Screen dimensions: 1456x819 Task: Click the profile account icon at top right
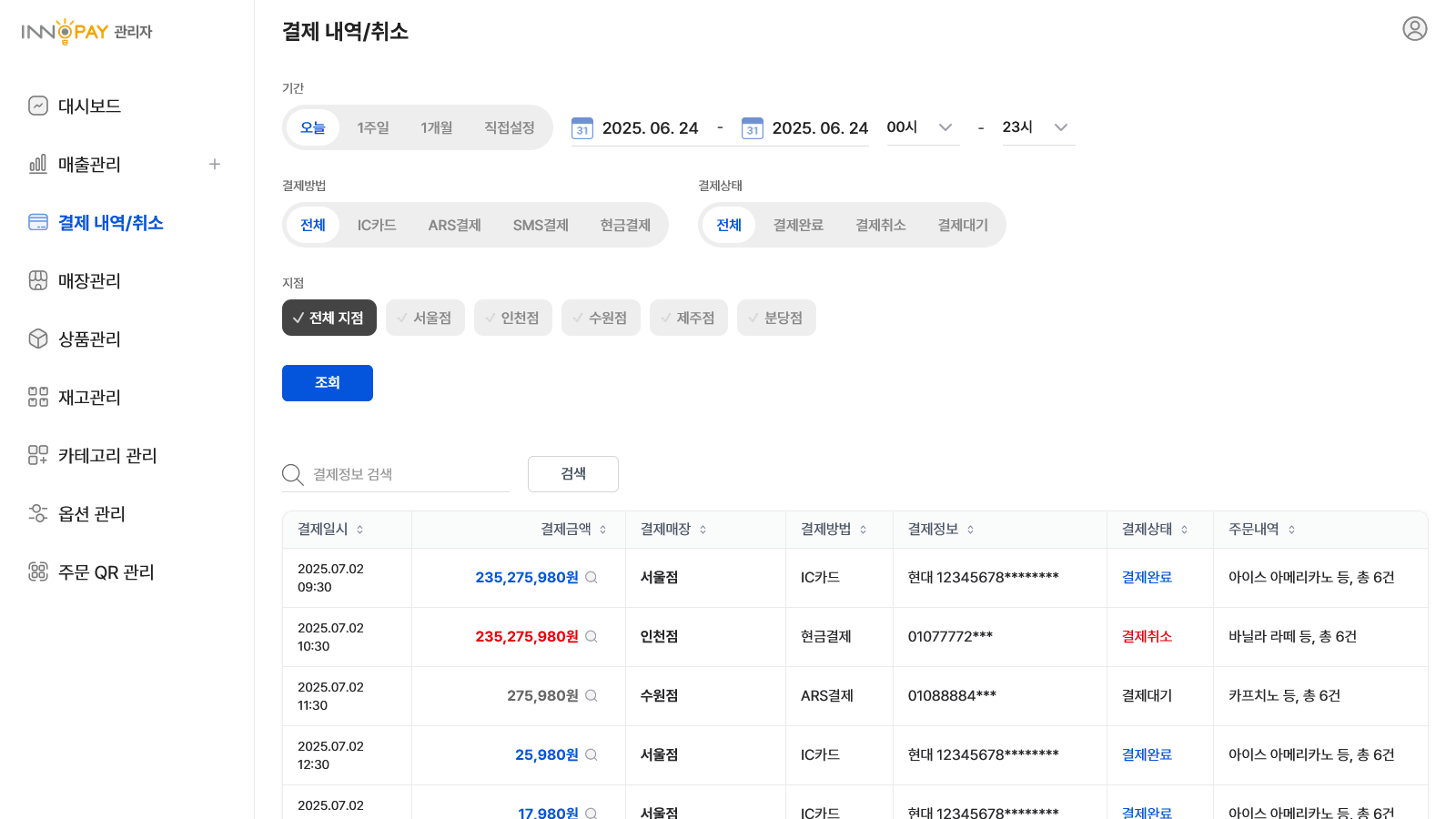click(x=1415, y=29)
